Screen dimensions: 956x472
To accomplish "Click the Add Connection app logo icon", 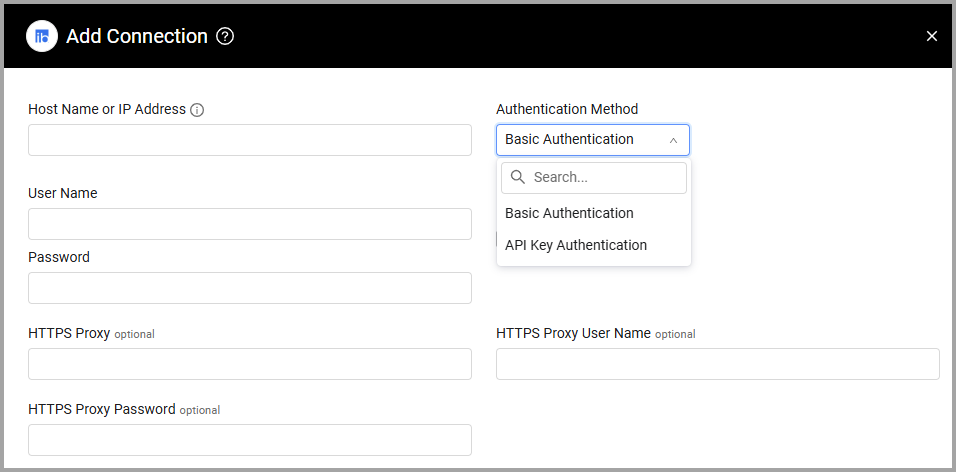I will click(42, 36).
